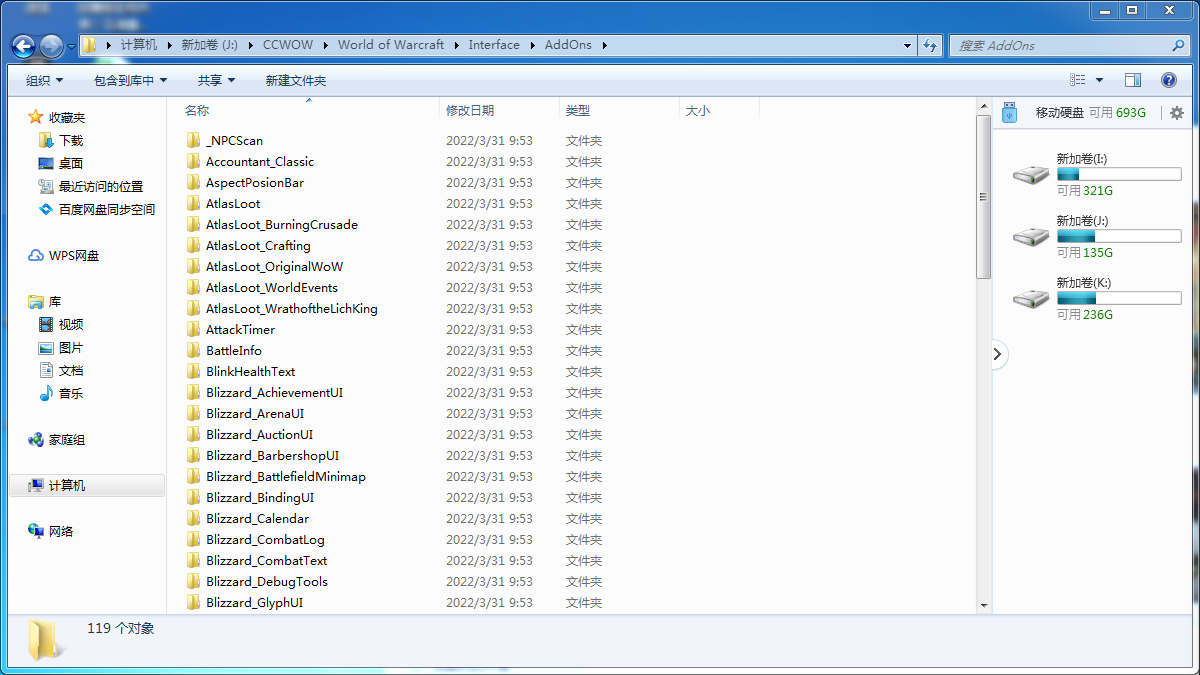
Task: Sort by the 修改日期 column header
Action: pyautogui.click(x=470, y=111)
